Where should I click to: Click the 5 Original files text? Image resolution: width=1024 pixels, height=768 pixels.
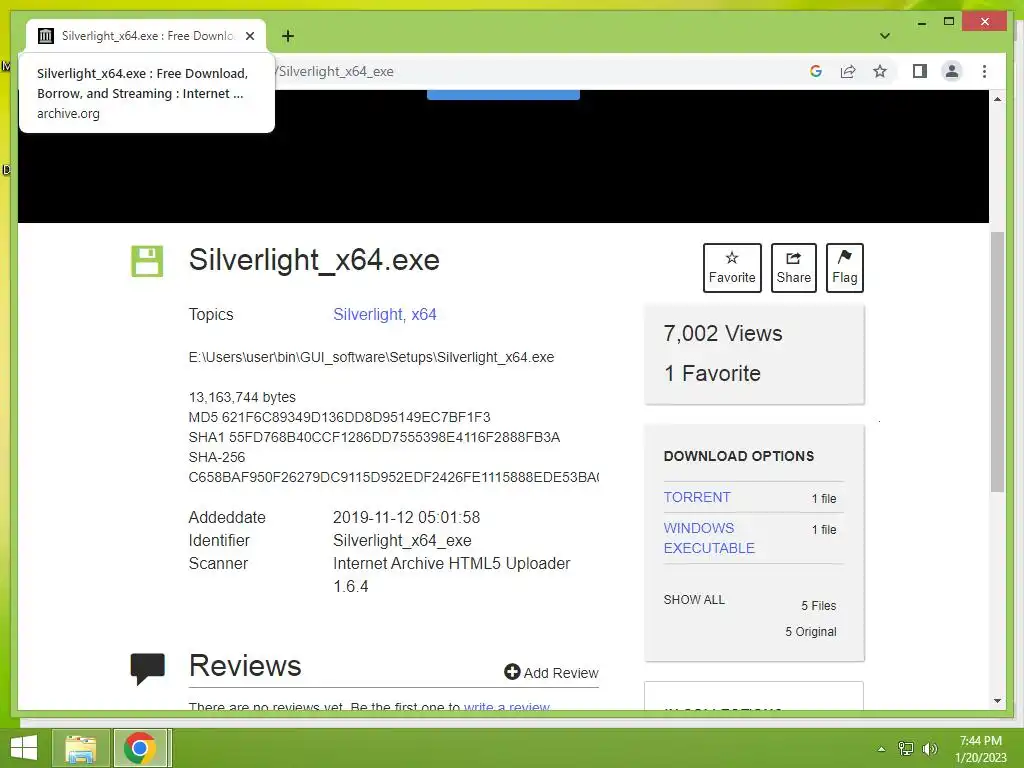coord(810,632)
